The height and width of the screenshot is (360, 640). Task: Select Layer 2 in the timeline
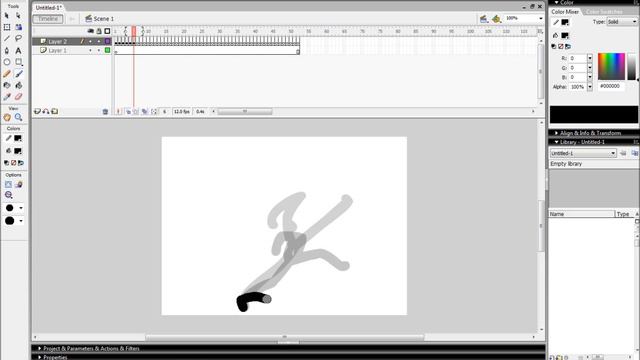[58, 42]
